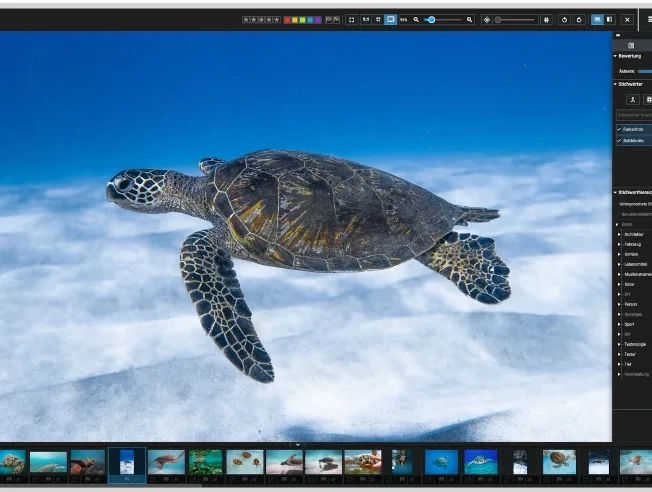Viewport: 652px width, 492px height.
Task: Expand the Technologie keyword node
Action: pyautogui.click(x=619, y=344)
